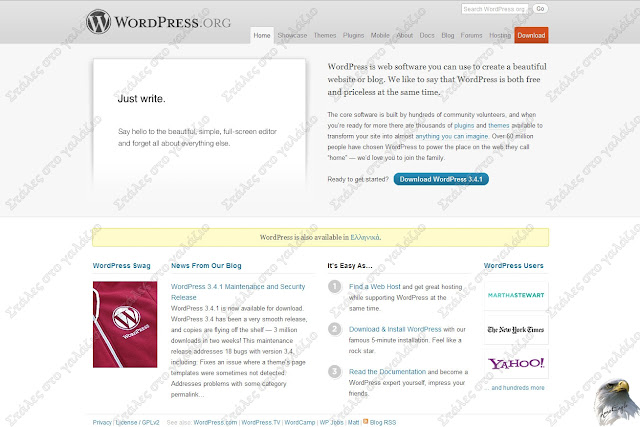The height and width of the screenshot is (427, 640).
Task: Open the Hosting menu item
Action: 500,36
